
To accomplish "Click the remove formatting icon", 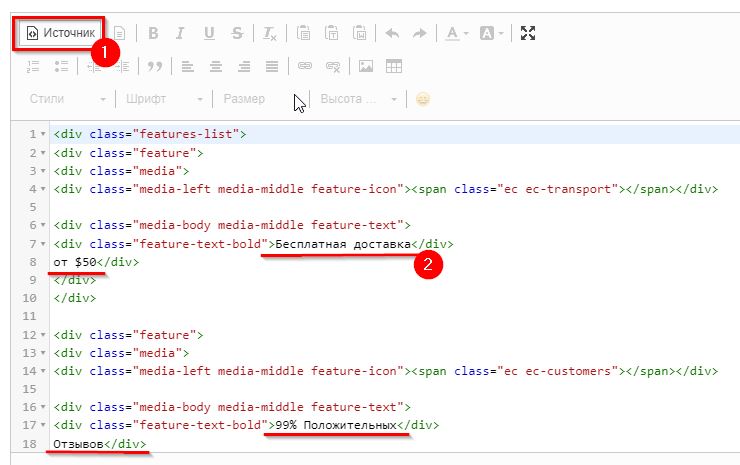I will [270, 33].
